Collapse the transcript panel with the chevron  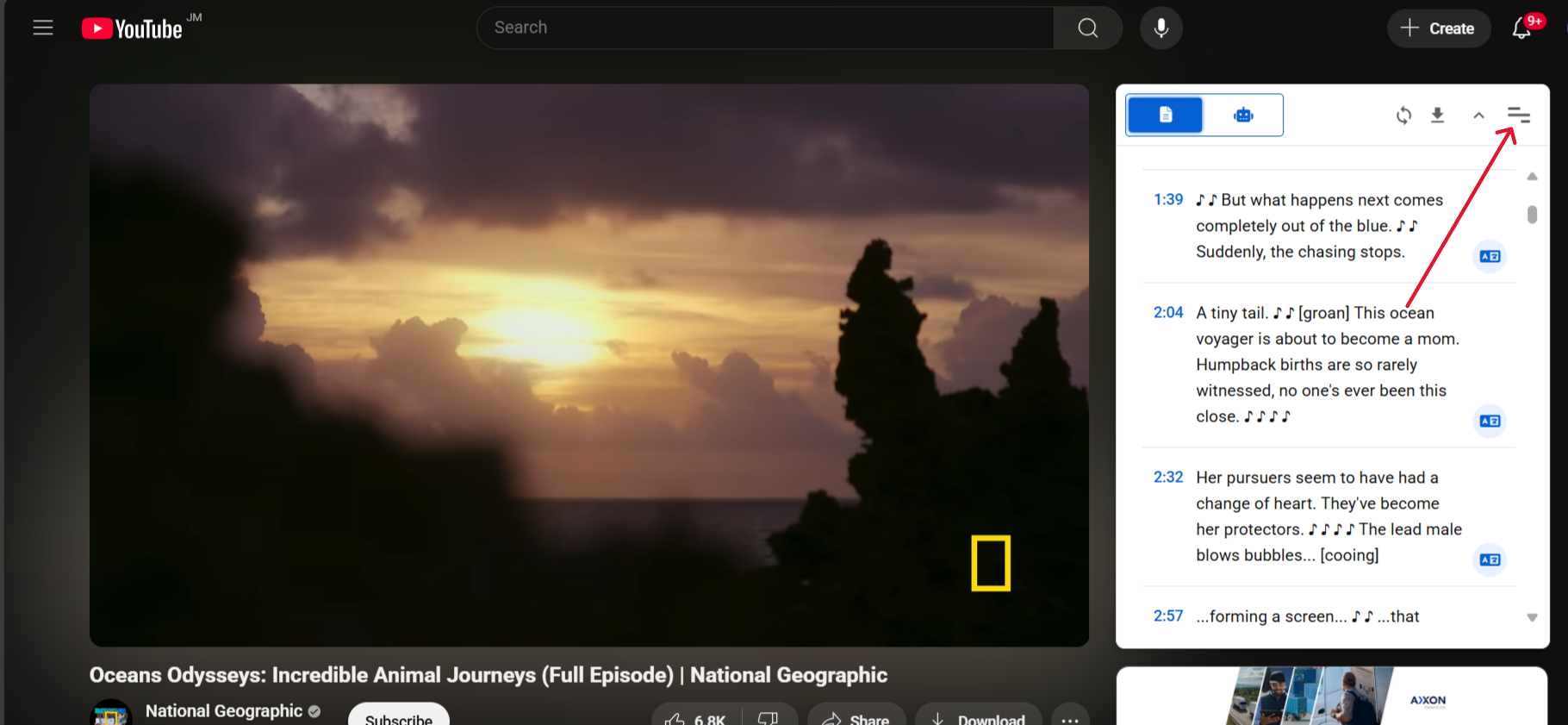click(1478, 116)
